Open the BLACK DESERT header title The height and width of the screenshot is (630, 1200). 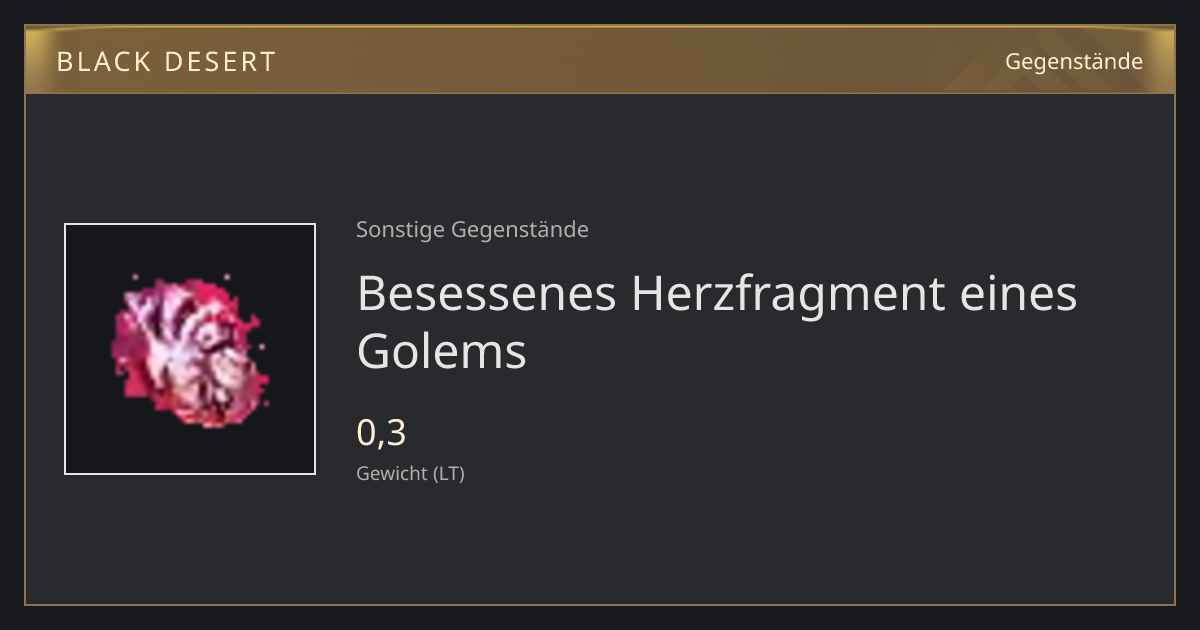point(166,62)
